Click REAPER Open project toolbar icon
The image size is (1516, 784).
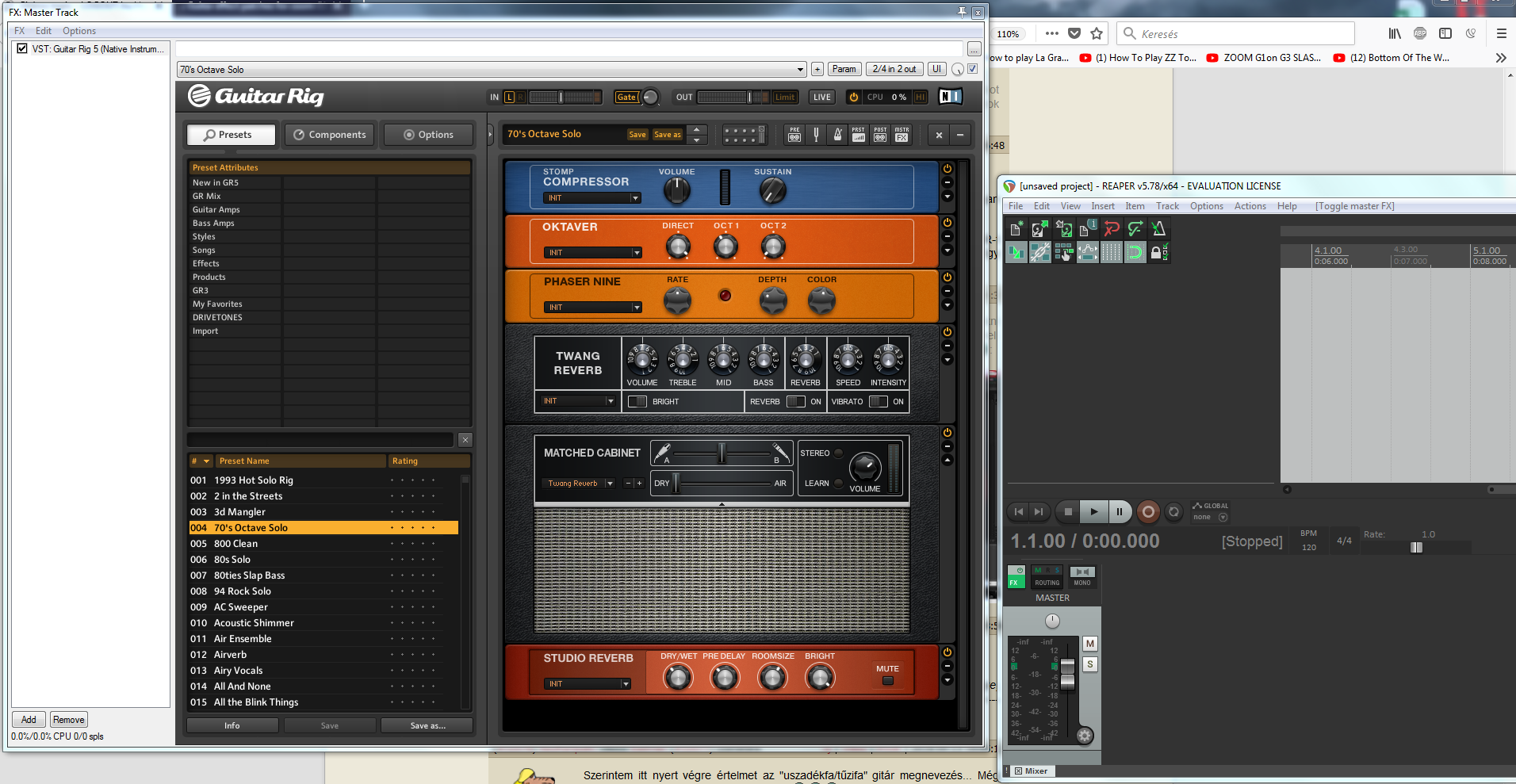[x=1040, y=229]
